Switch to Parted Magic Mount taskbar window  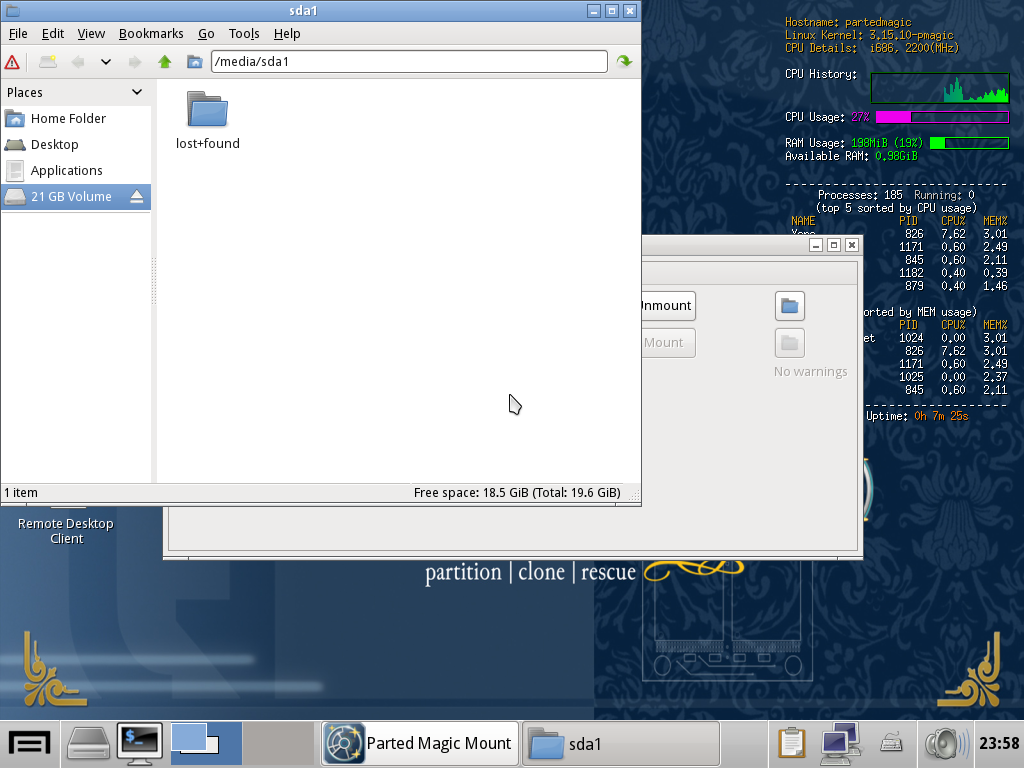pyautogui.click(x=419, y=744)
